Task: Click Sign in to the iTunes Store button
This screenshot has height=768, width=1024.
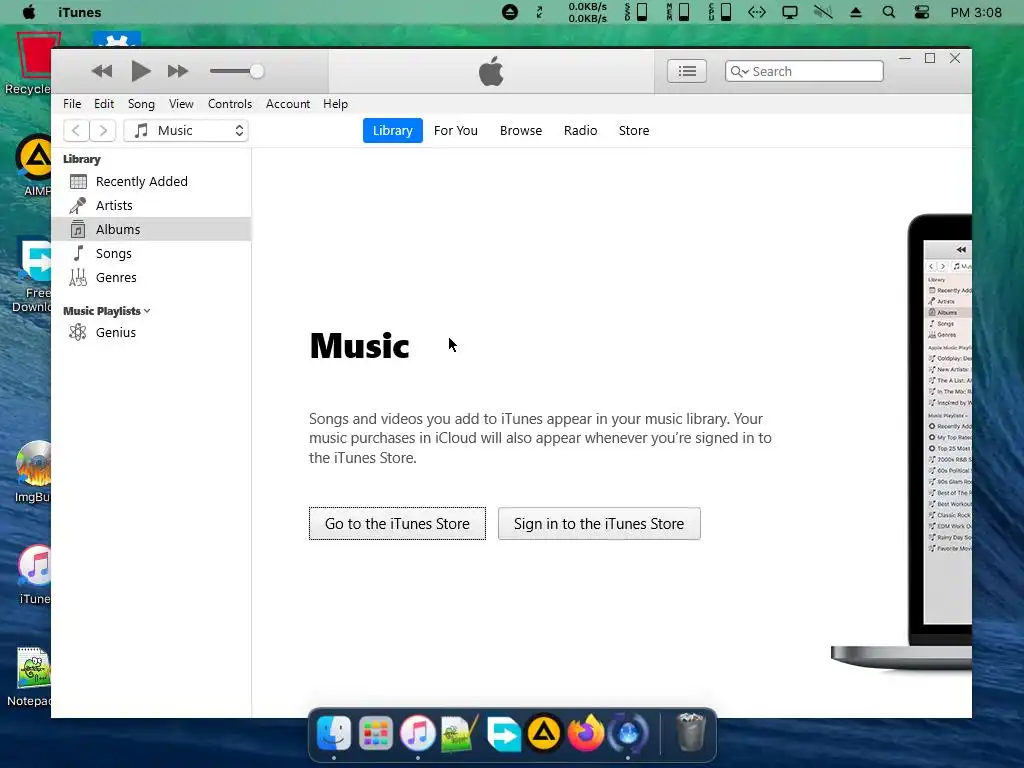Action: (599, 524)
